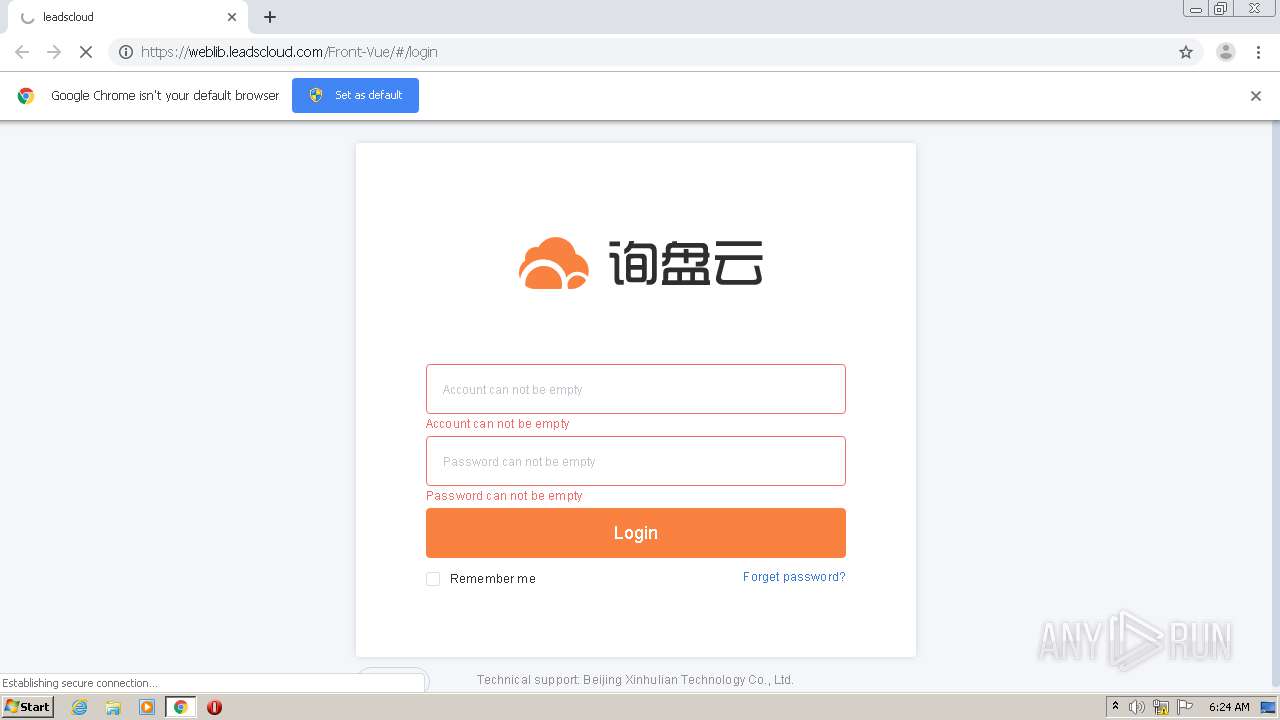Click the red Password can not be empty message
Screen dimensions: 1280x720
click(504, 496)
